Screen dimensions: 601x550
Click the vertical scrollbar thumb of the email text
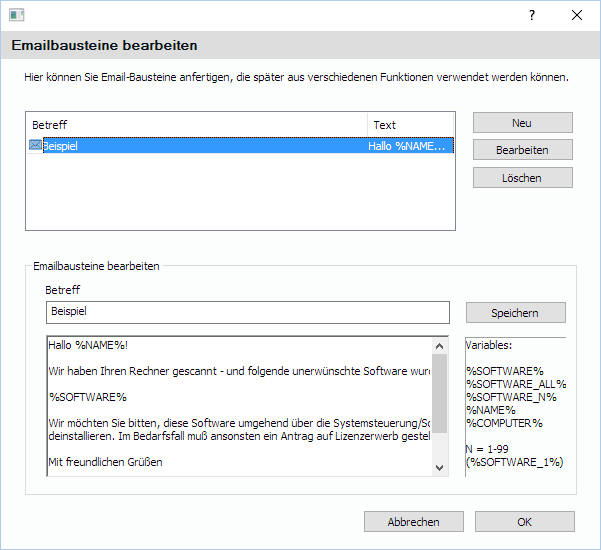click(440, 393)
